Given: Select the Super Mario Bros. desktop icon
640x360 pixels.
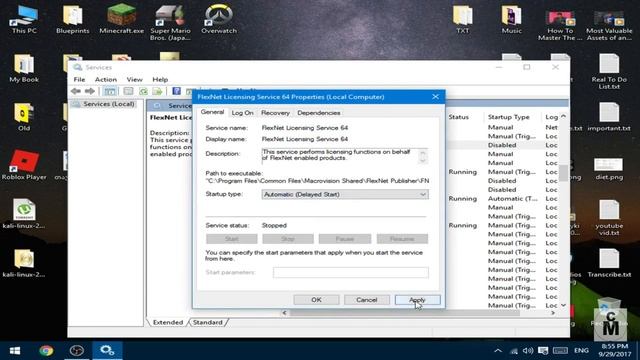Looking at the screenshot, I should tap(170, 22).
